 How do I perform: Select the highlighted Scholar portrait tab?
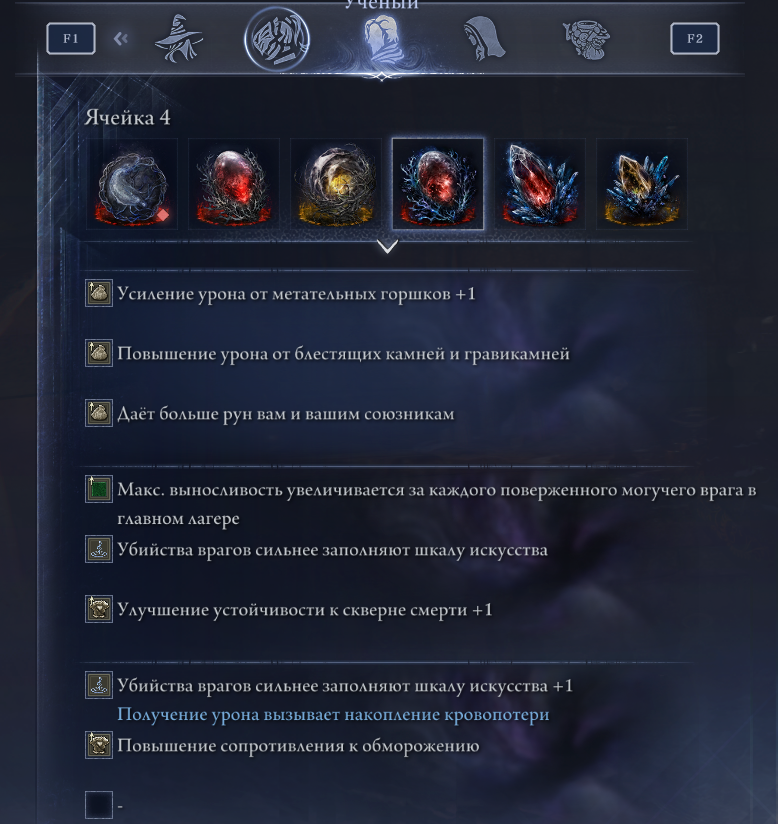pyautogui.click(x=382, y=38)
